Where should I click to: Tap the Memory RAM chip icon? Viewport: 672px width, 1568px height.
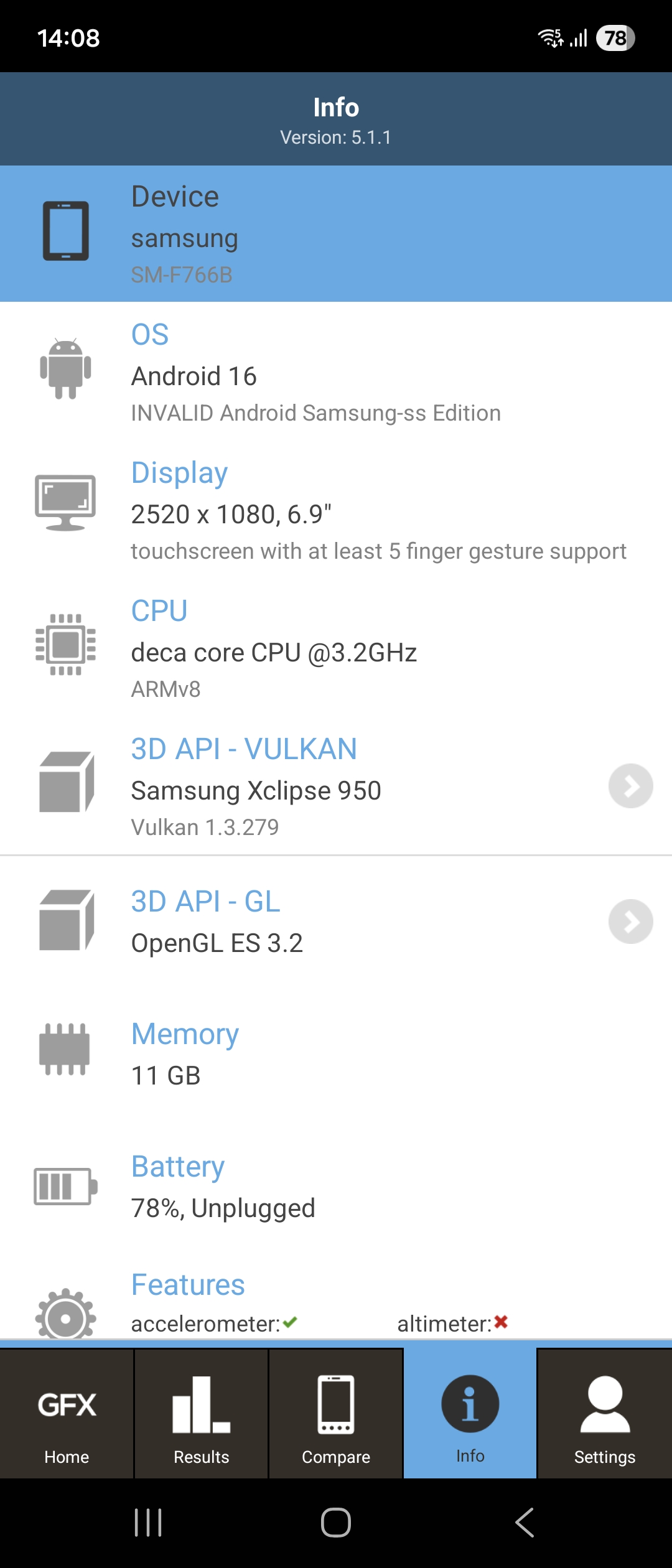tap(65, 1049)
